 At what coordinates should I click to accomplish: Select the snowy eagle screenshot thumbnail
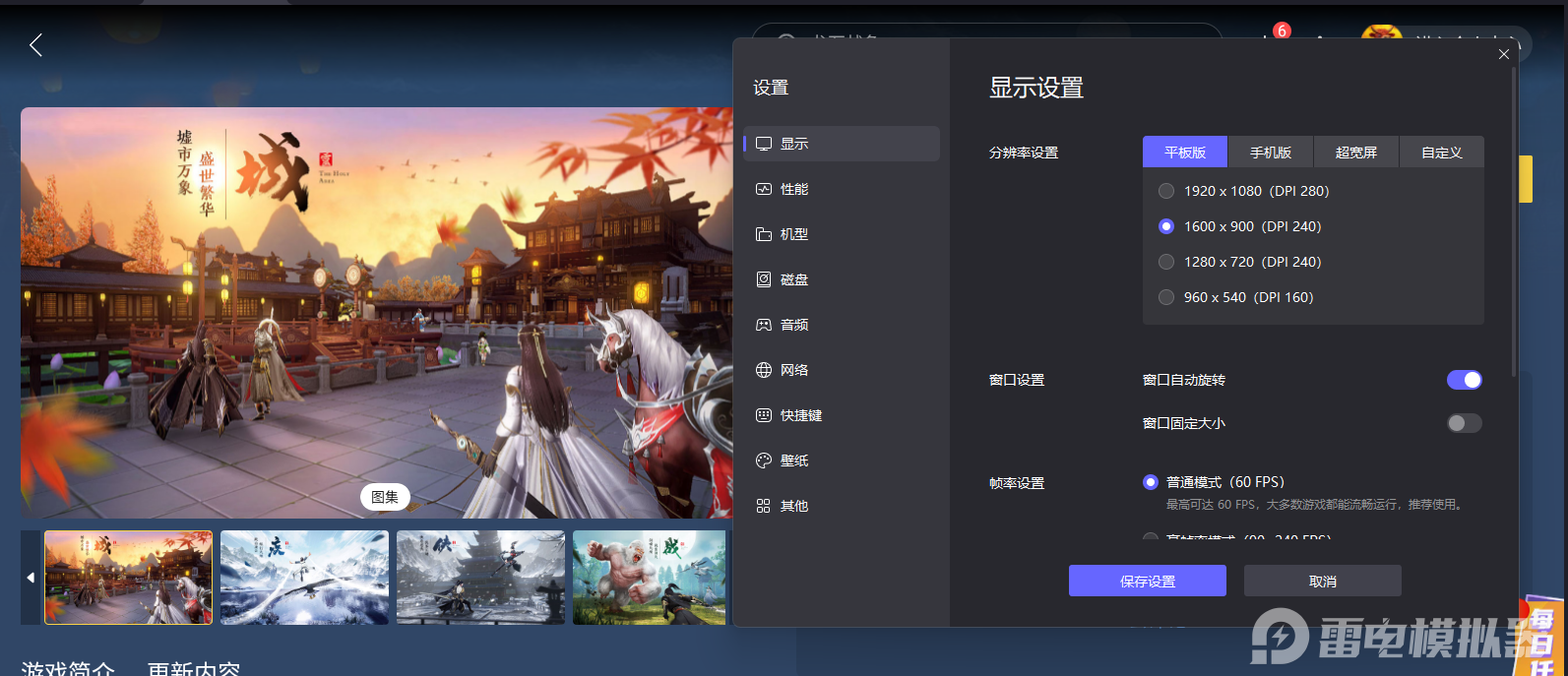[x=304, y=578]
